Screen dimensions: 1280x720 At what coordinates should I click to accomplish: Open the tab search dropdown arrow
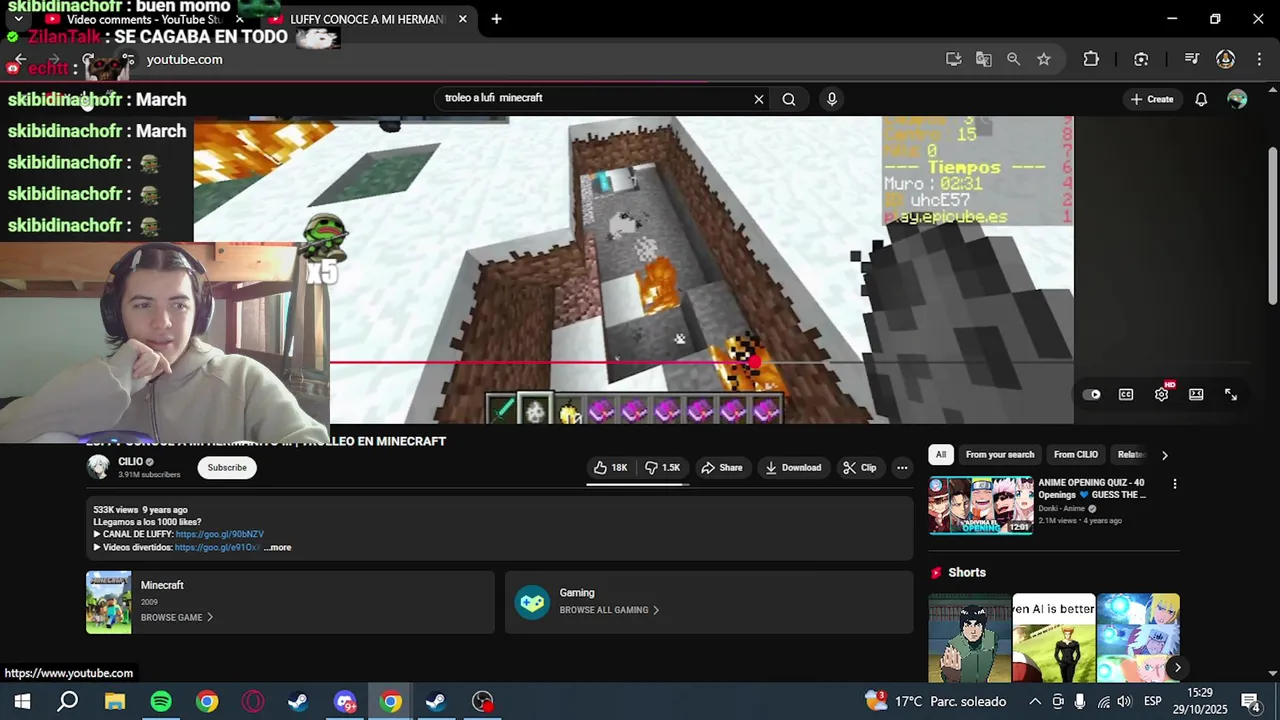[x=18, y=19]
